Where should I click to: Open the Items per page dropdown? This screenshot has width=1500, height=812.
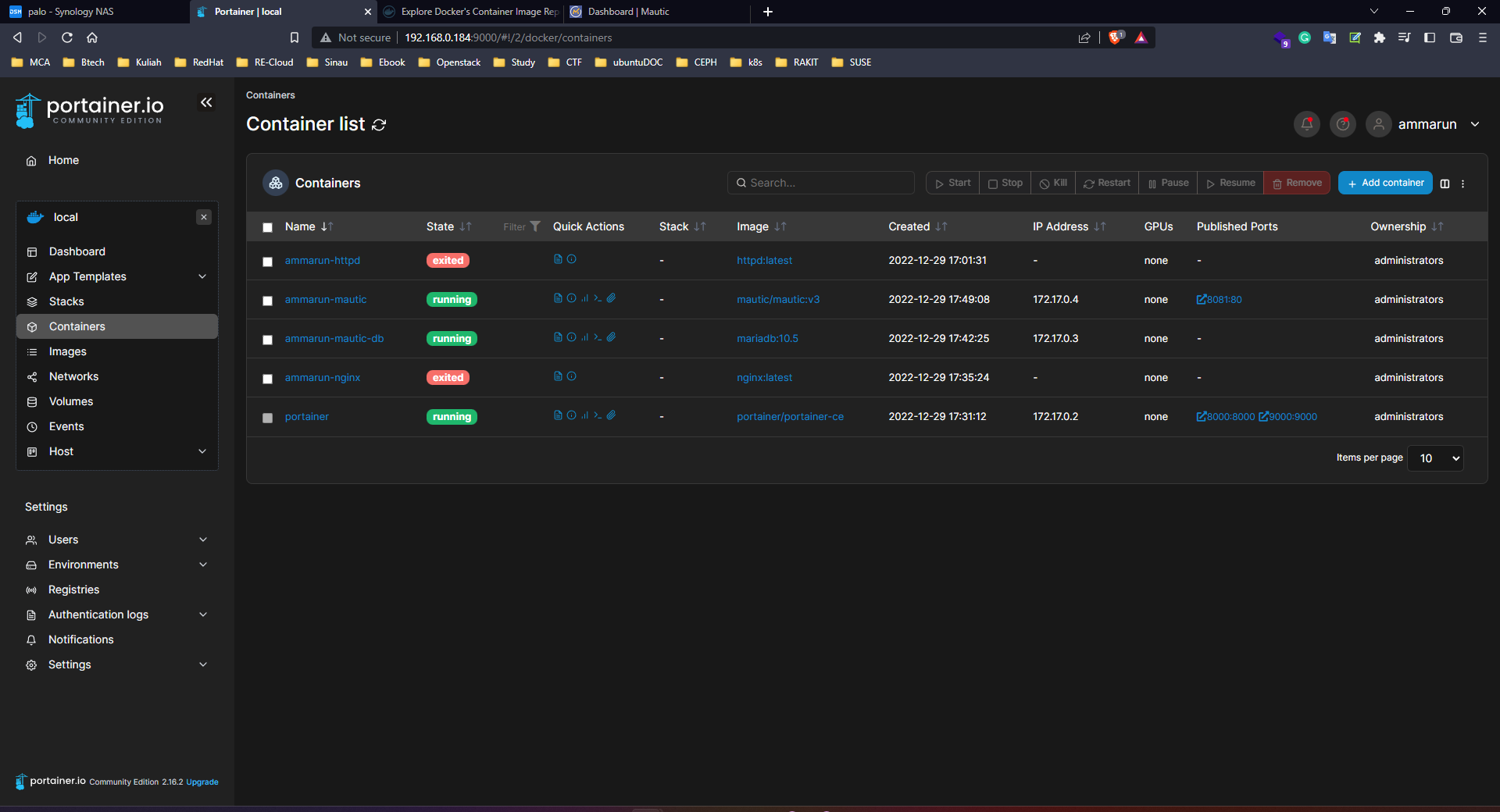1436,458
